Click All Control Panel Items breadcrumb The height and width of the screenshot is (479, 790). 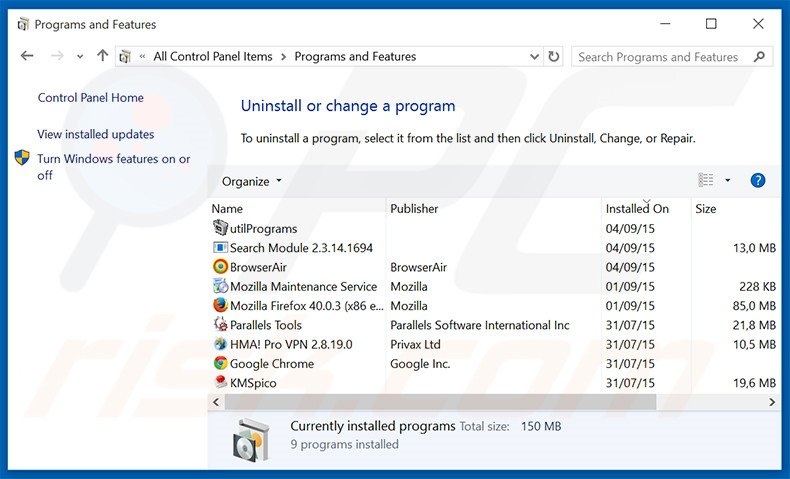pyautogui.click(x=213, y=56)
